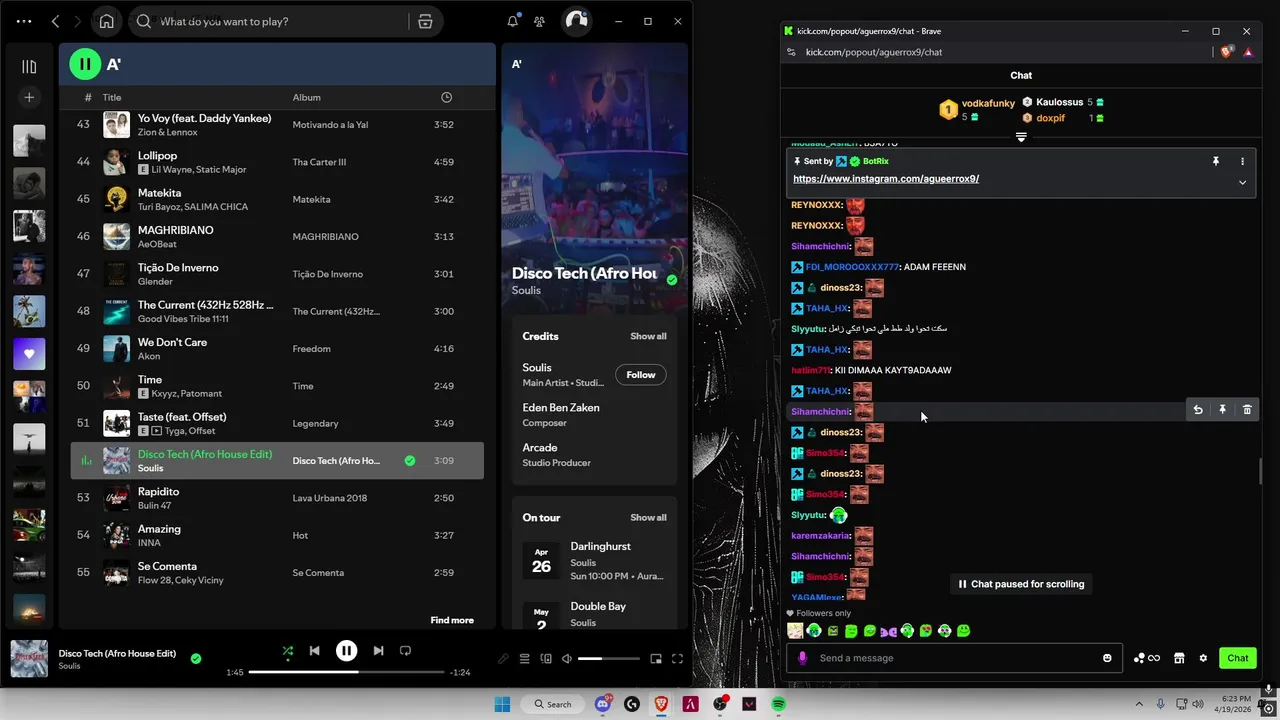Screen dimensions: 1280x720
Task: Pause the currently playing song
Action: [x=346, y=651]
